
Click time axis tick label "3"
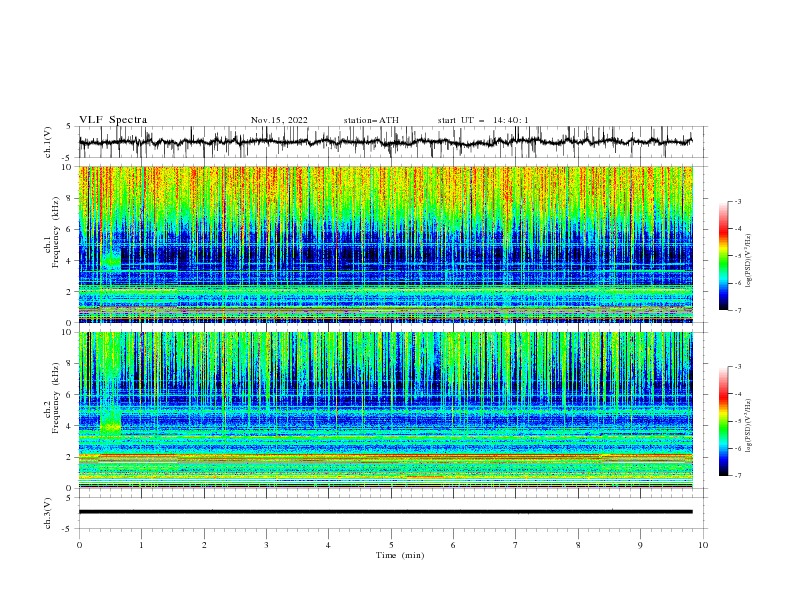[266, 545]
